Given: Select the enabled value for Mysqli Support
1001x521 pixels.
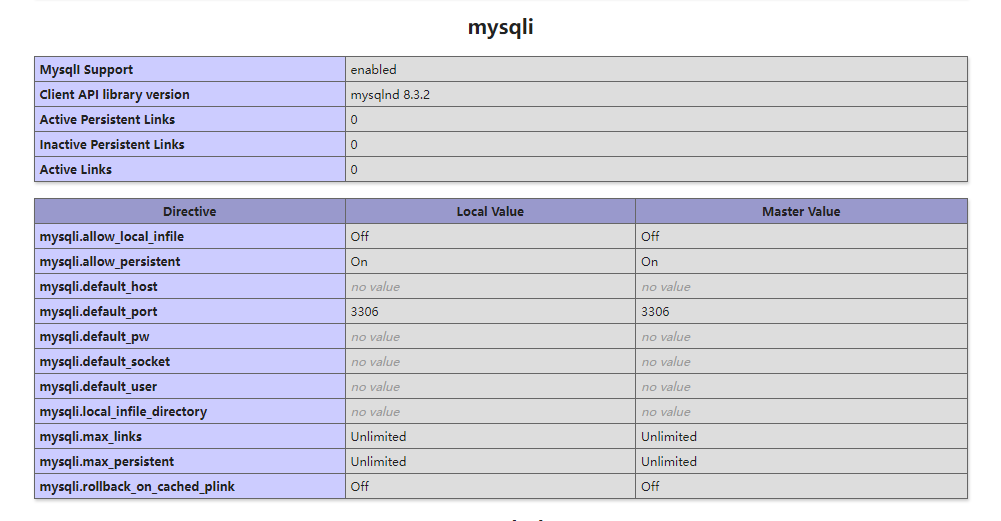Looking at the screenshot, I should coord(373,70).
